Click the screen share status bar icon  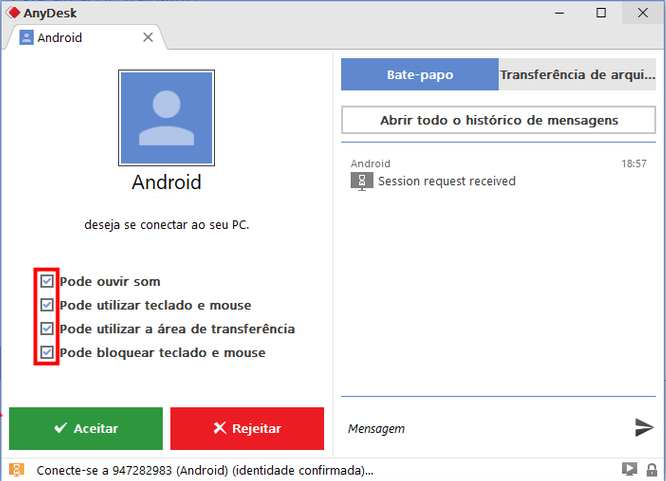pyautogui.click(x=629, y=470)
